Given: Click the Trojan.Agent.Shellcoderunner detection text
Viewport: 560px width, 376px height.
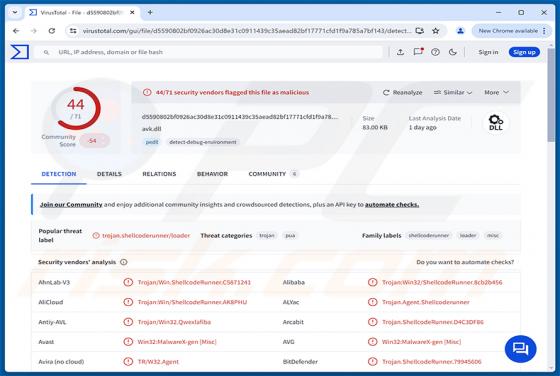Looking at the screenshot, I should coord(426,302).
